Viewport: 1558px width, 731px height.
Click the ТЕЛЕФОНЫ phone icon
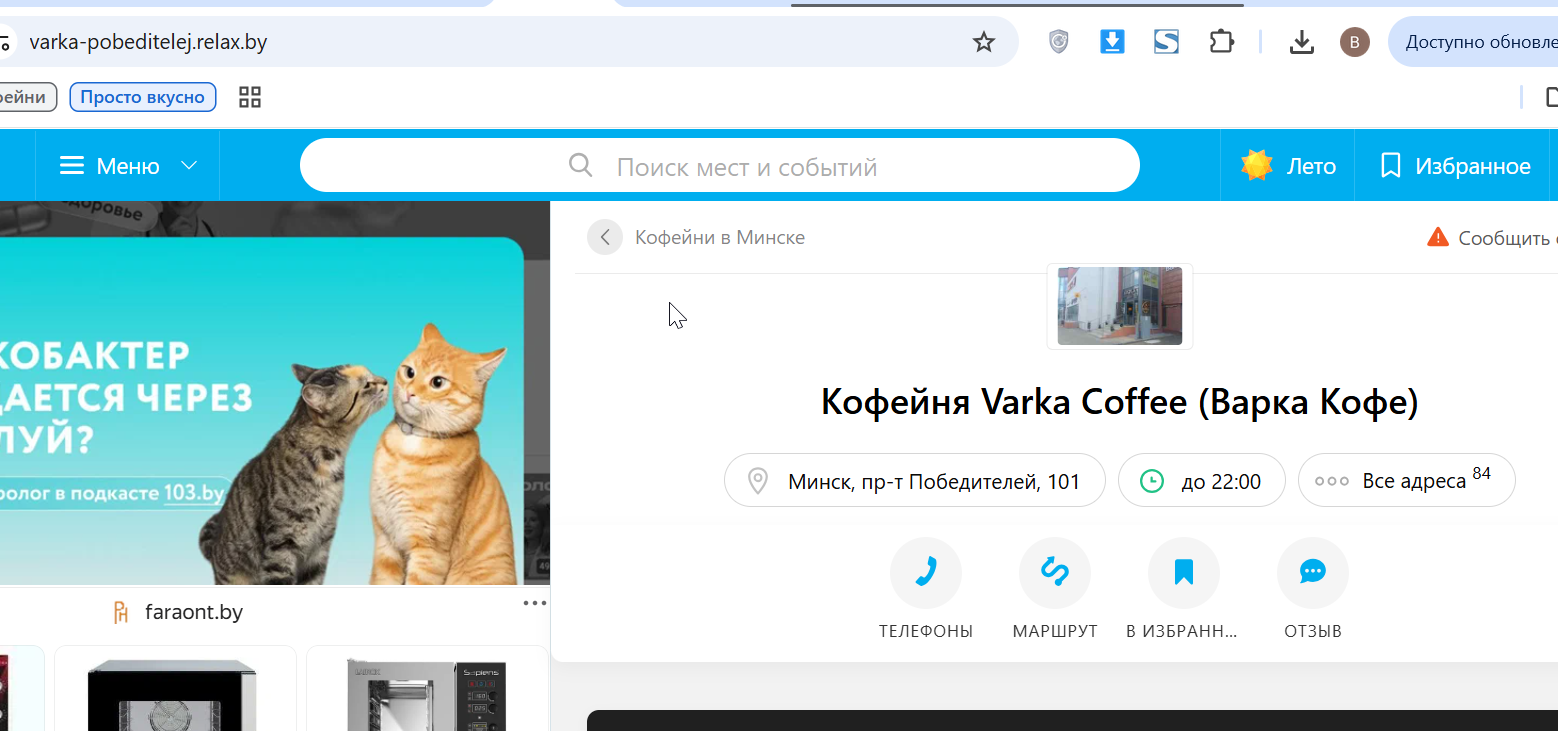(926, 573)
